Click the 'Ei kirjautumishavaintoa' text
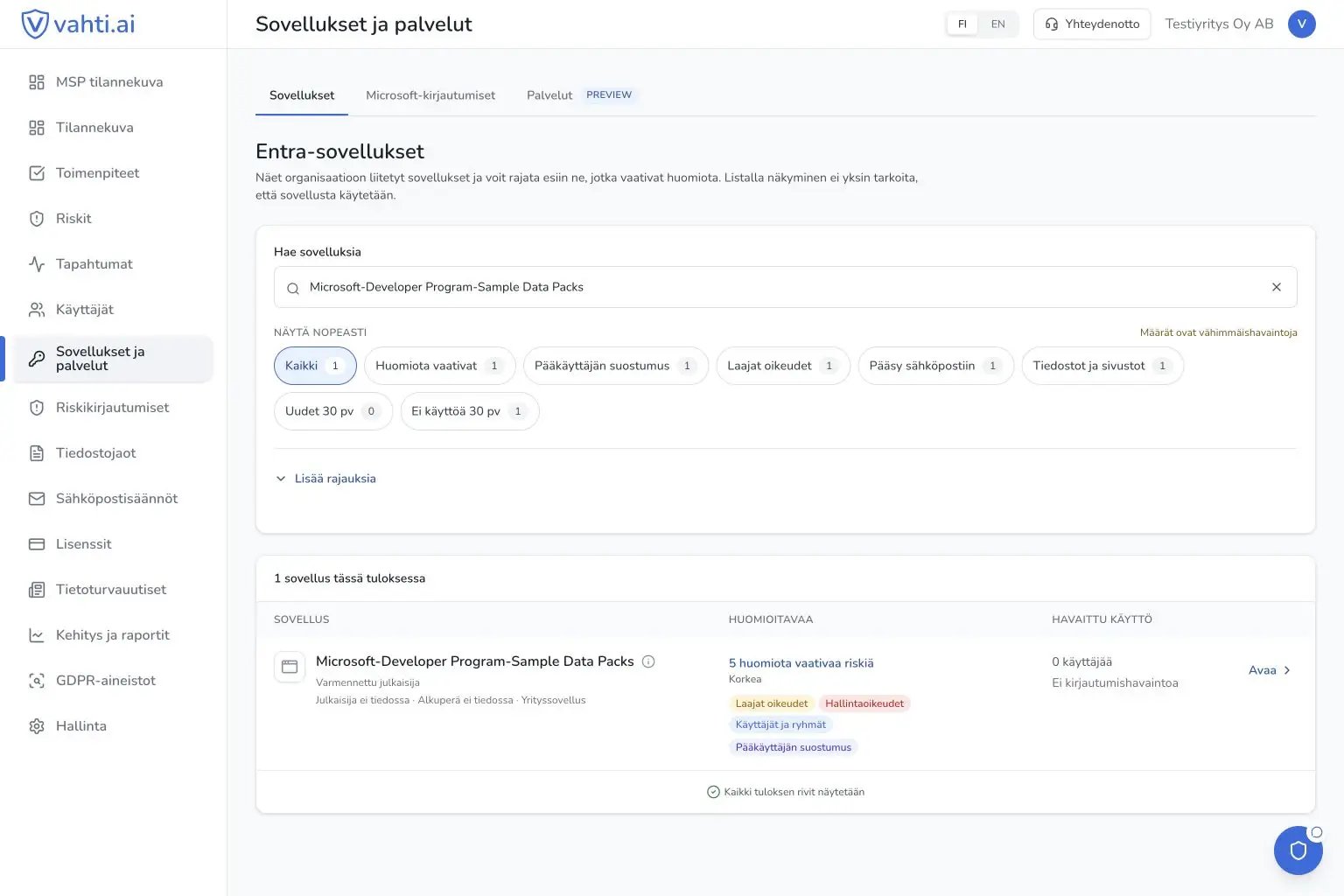 pyautogui.click(x=1116, y=683)
